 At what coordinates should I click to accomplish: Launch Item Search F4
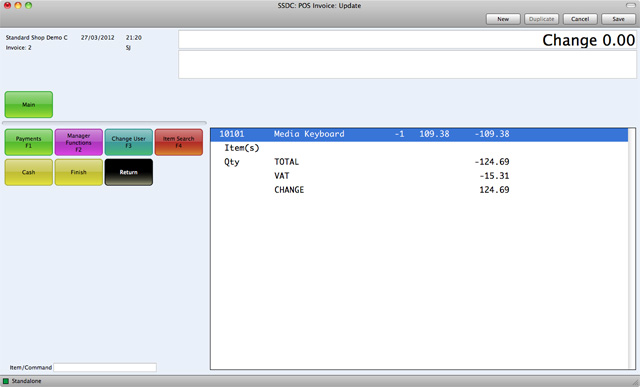click(179, 142)
